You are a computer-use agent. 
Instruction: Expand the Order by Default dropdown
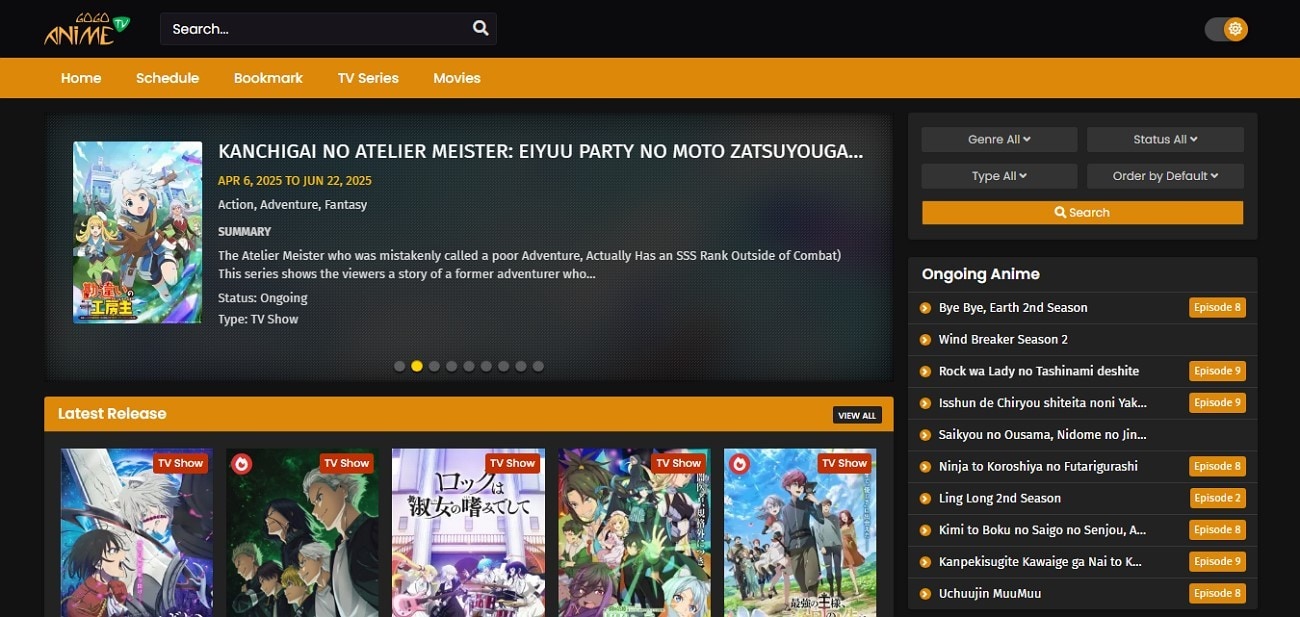pos(1165,176)
